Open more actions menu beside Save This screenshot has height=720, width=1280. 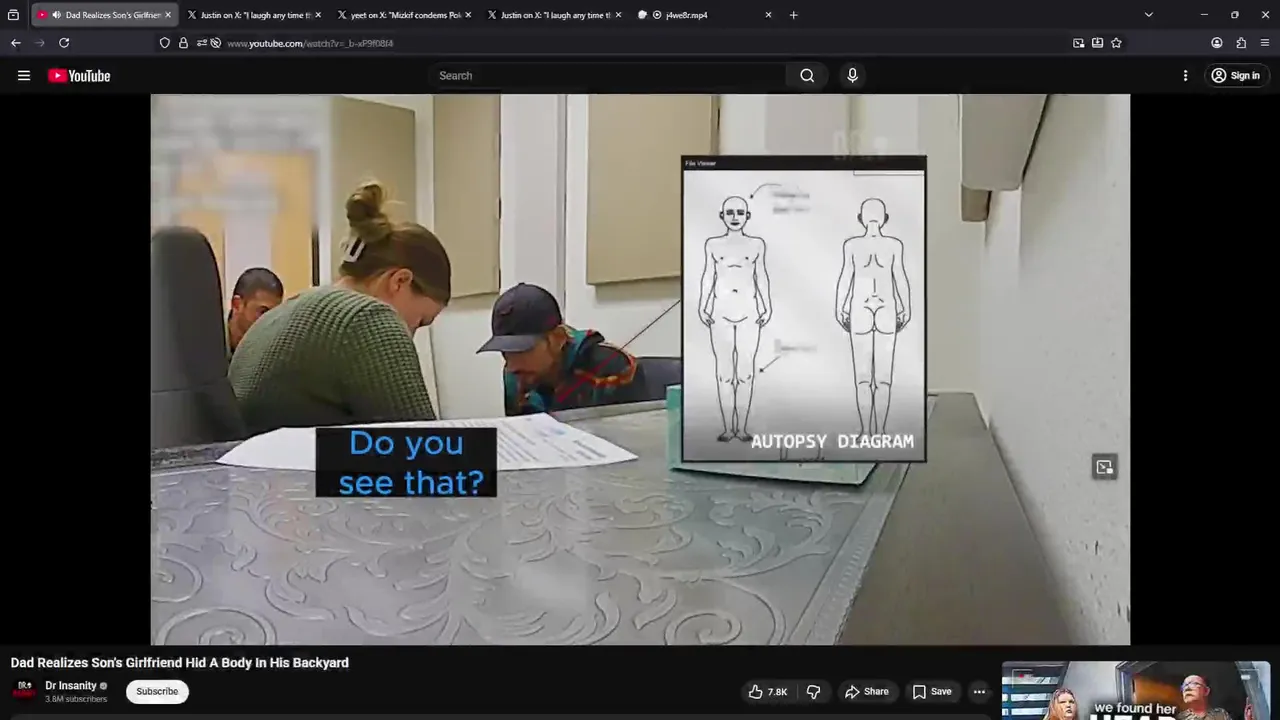pyautogui.click(x=979, y=692)
